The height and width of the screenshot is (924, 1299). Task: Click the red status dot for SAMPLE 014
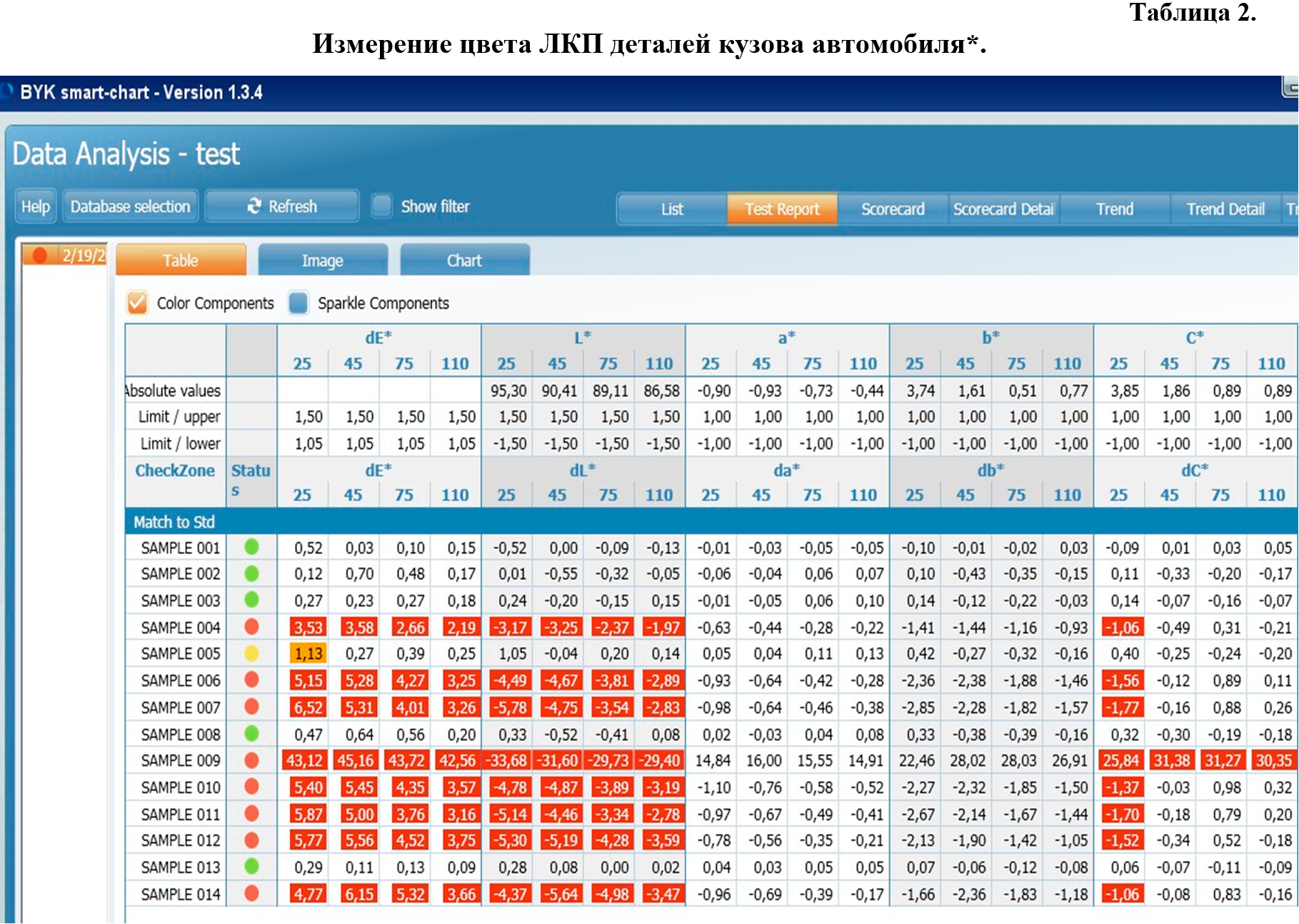pyautogui.click(x=251, y=893)
